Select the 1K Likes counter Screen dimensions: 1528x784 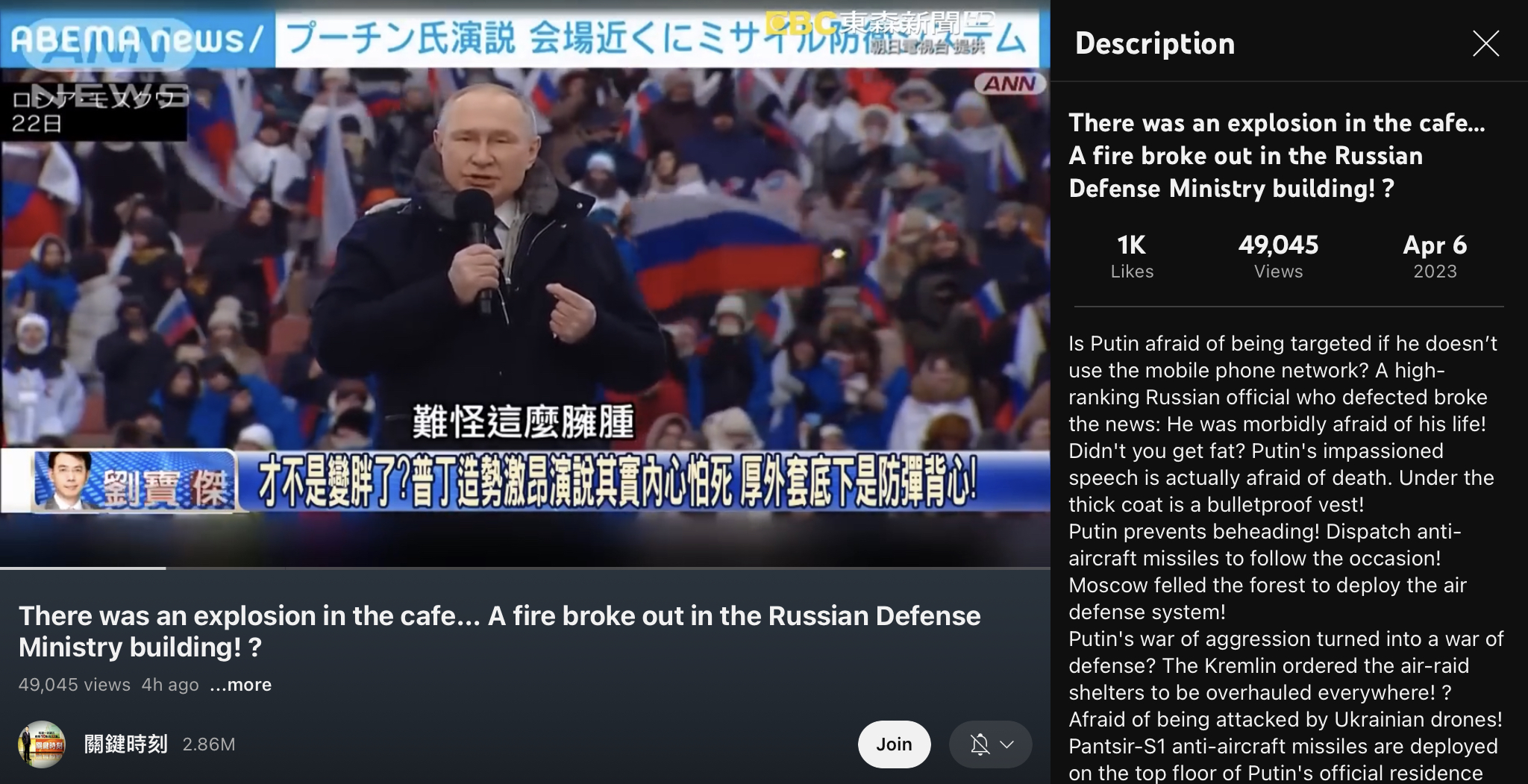pyautogui.click(x=1132, y=256)
